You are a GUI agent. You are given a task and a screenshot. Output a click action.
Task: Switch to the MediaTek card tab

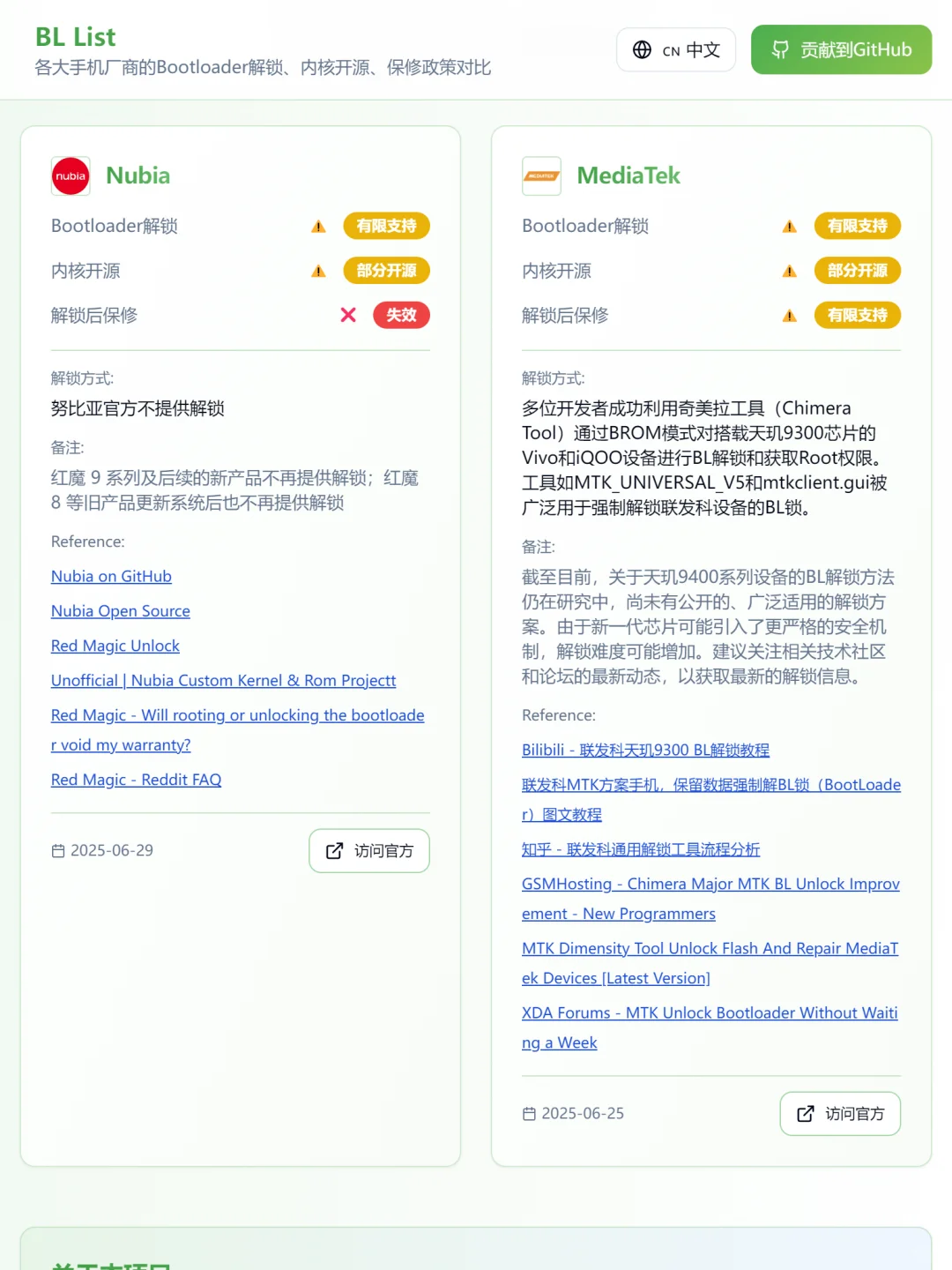click(628, 176)
